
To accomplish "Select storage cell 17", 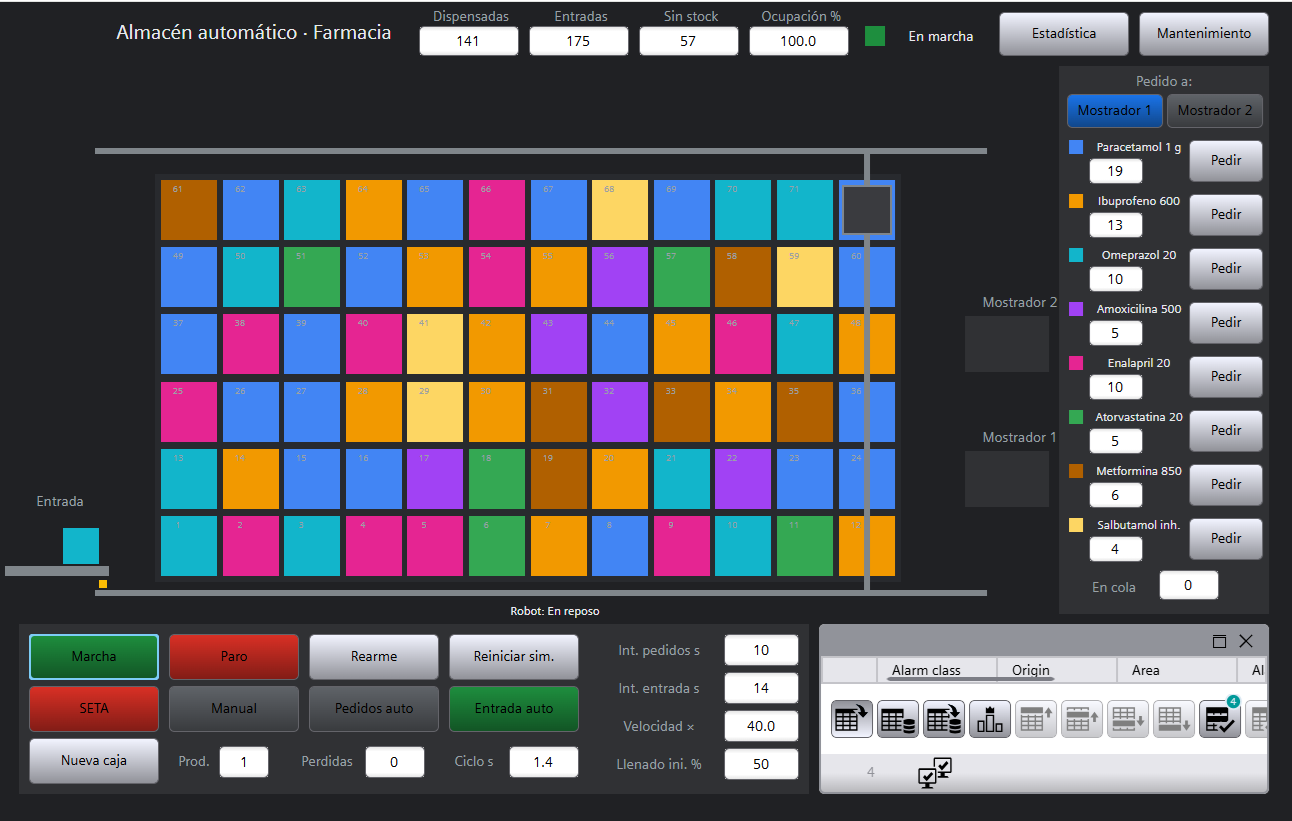I will click(435, 479).
